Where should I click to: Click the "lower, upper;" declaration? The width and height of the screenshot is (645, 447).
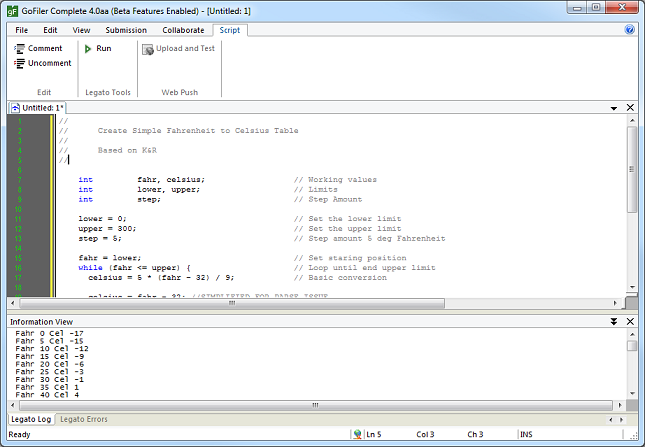168,190
